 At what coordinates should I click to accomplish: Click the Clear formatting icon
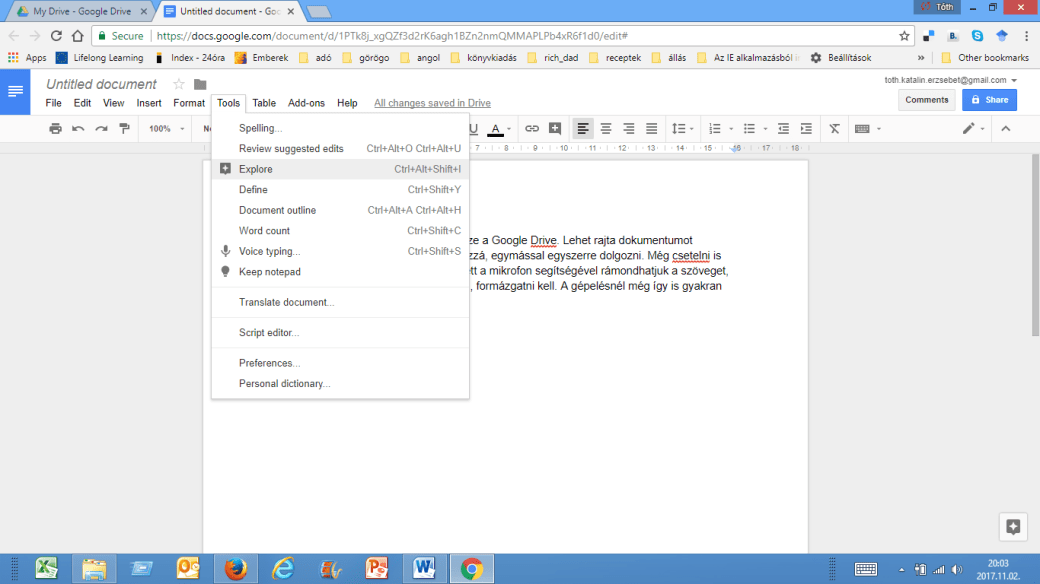point(834,129)
